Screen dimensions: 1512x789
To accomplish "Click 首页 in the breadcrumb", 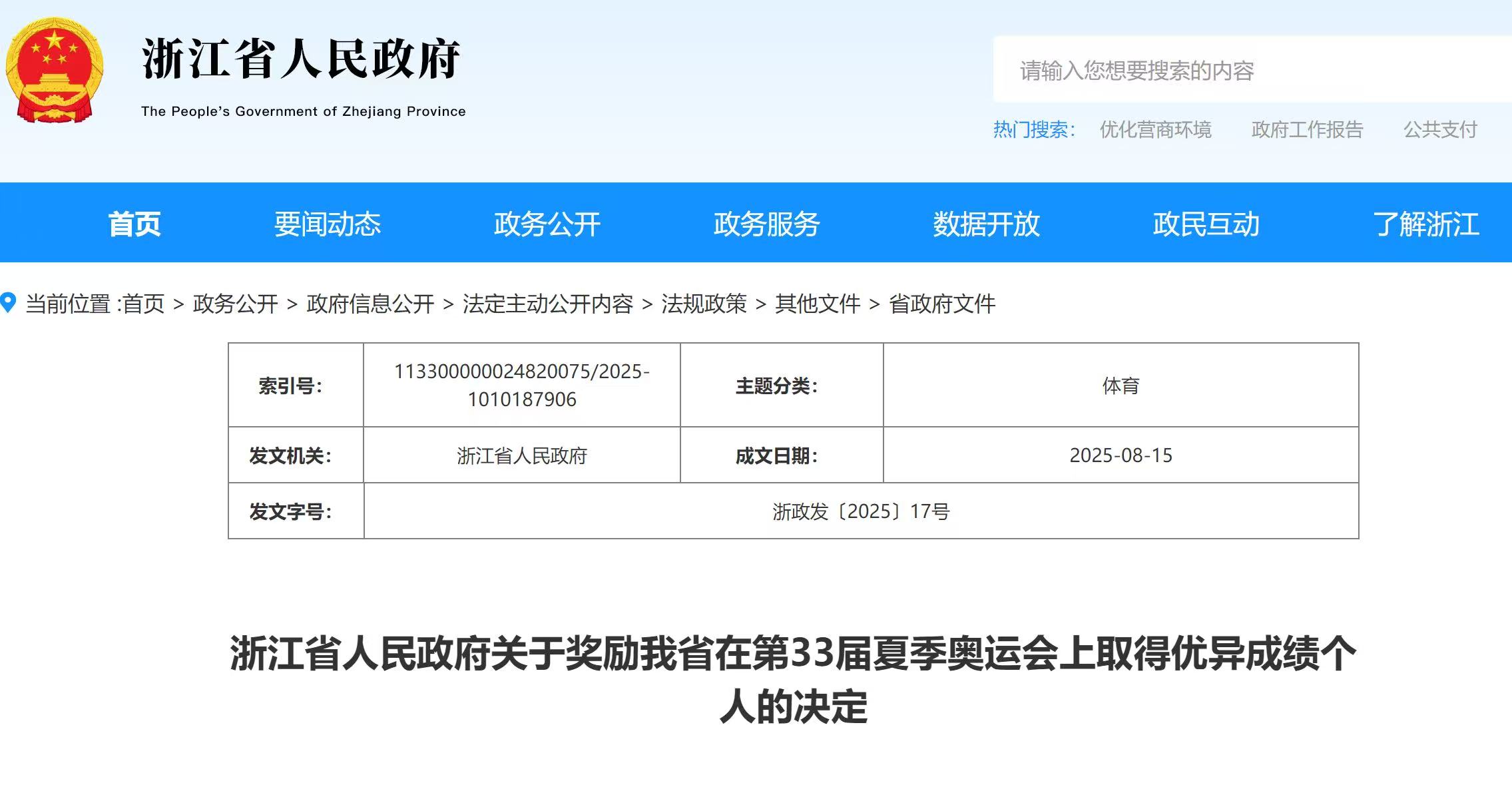I will (144, 304).
